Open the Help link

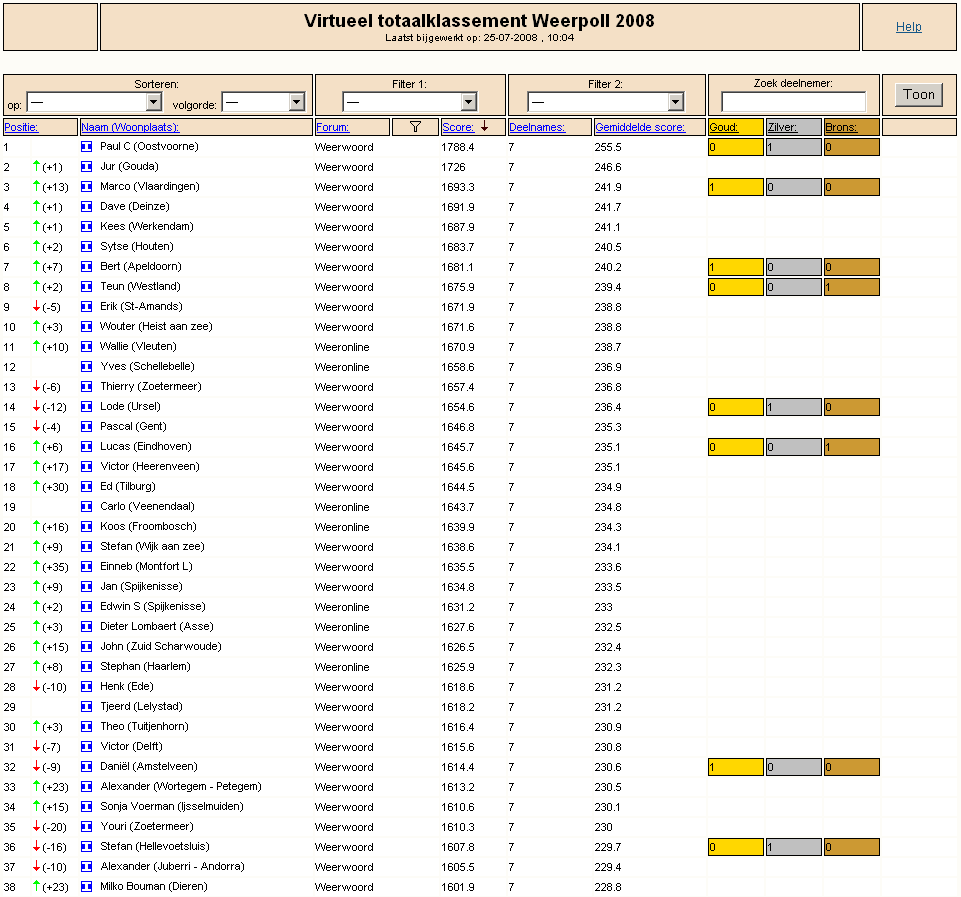(x=908, y=27)
